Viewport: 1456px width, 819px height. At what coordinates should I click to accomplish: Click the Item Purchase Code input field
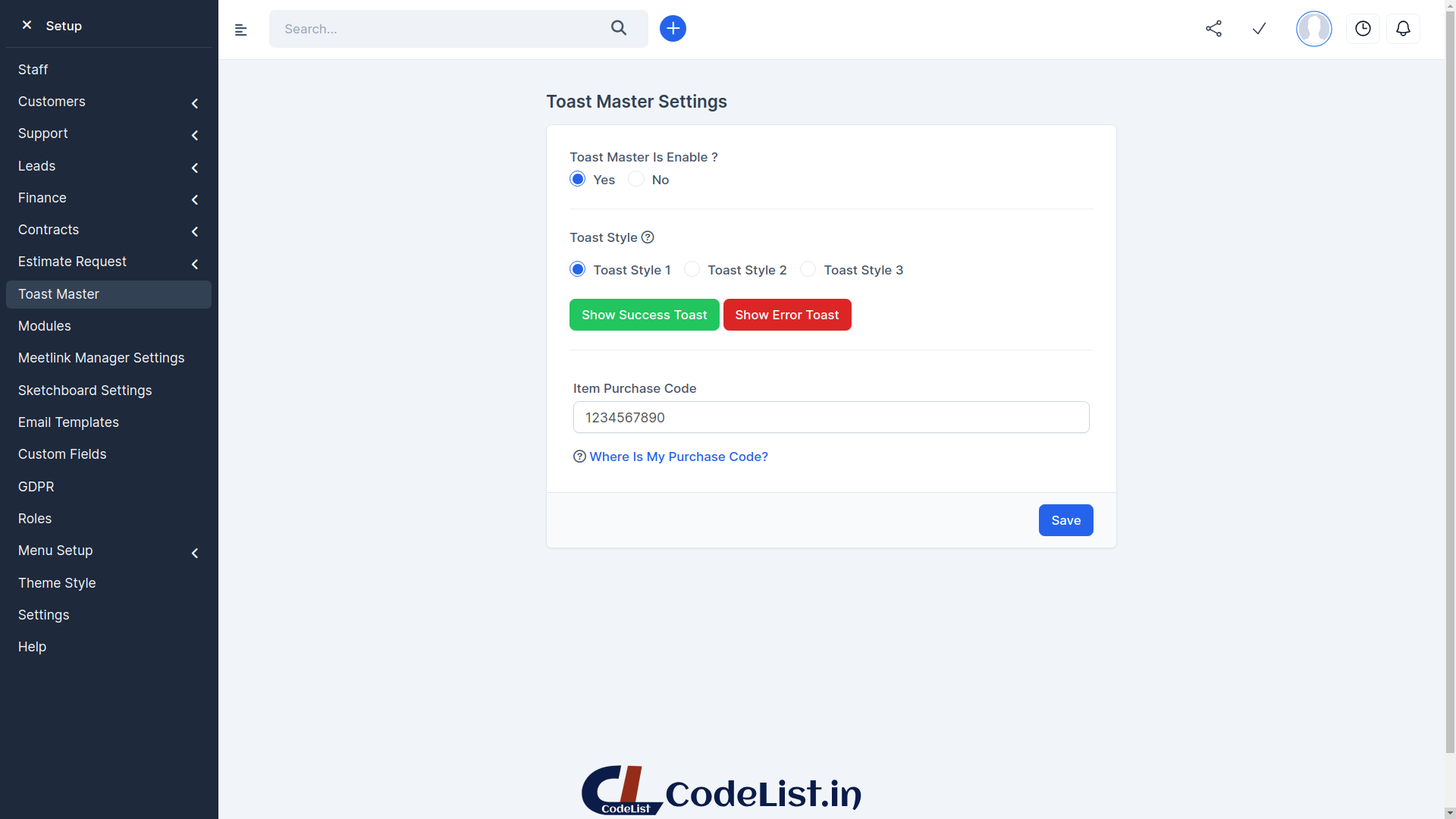[x=831, y=416]
